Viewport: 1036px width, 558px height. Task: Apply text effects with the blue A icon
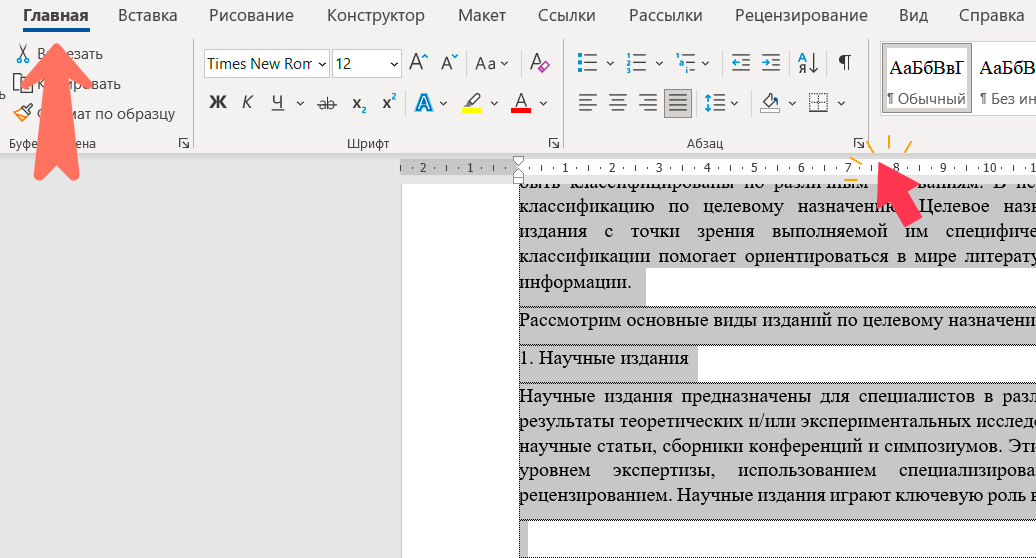point(424,102)
